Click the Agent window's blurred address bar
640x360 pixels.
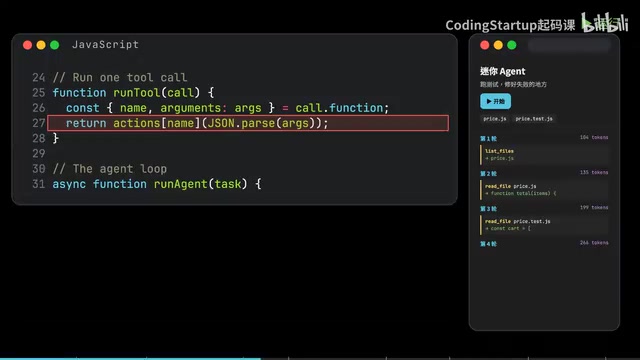coord(569,45)
